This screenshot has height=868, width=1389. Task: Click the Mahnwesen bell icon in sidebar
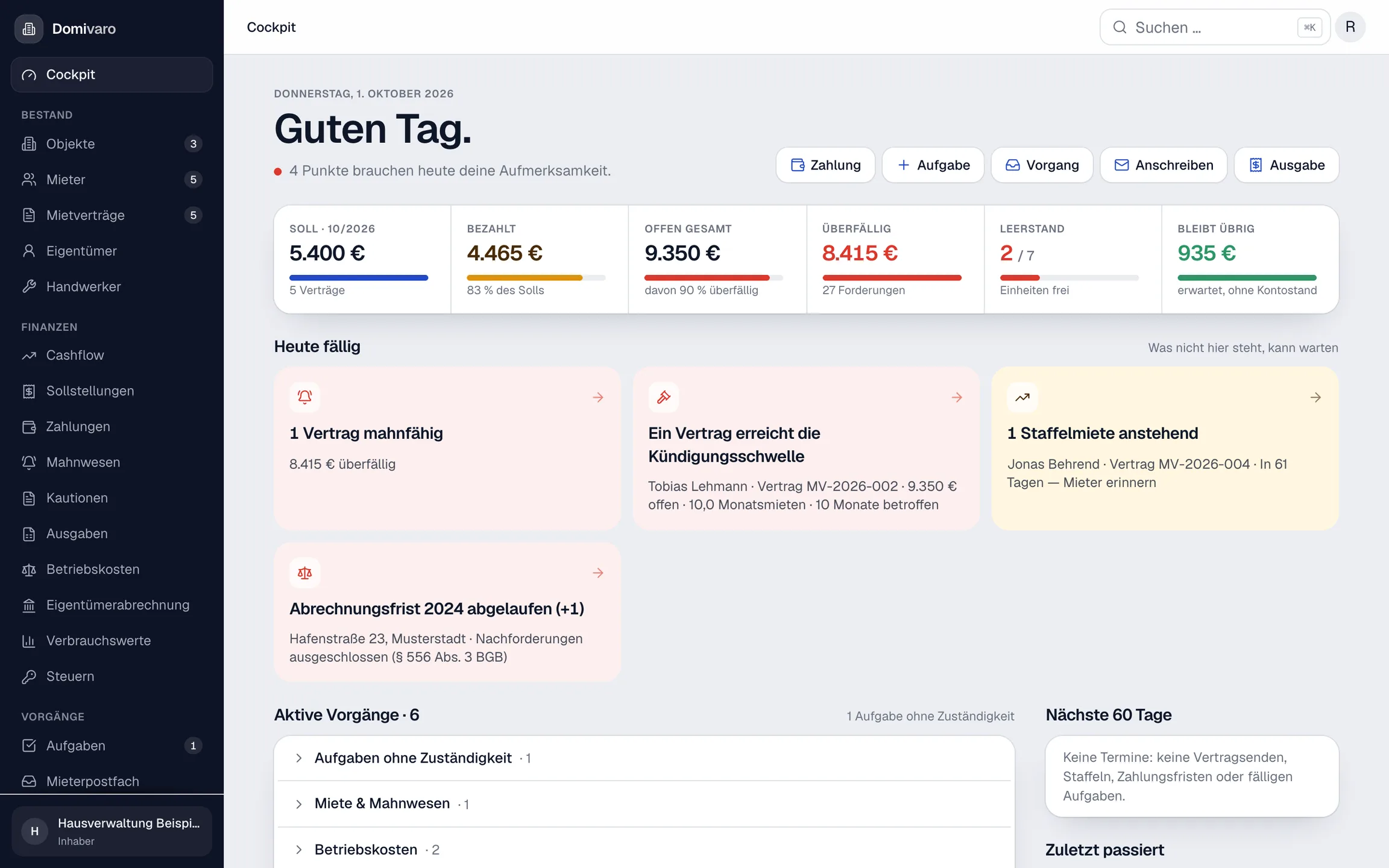tap(29, 462)
